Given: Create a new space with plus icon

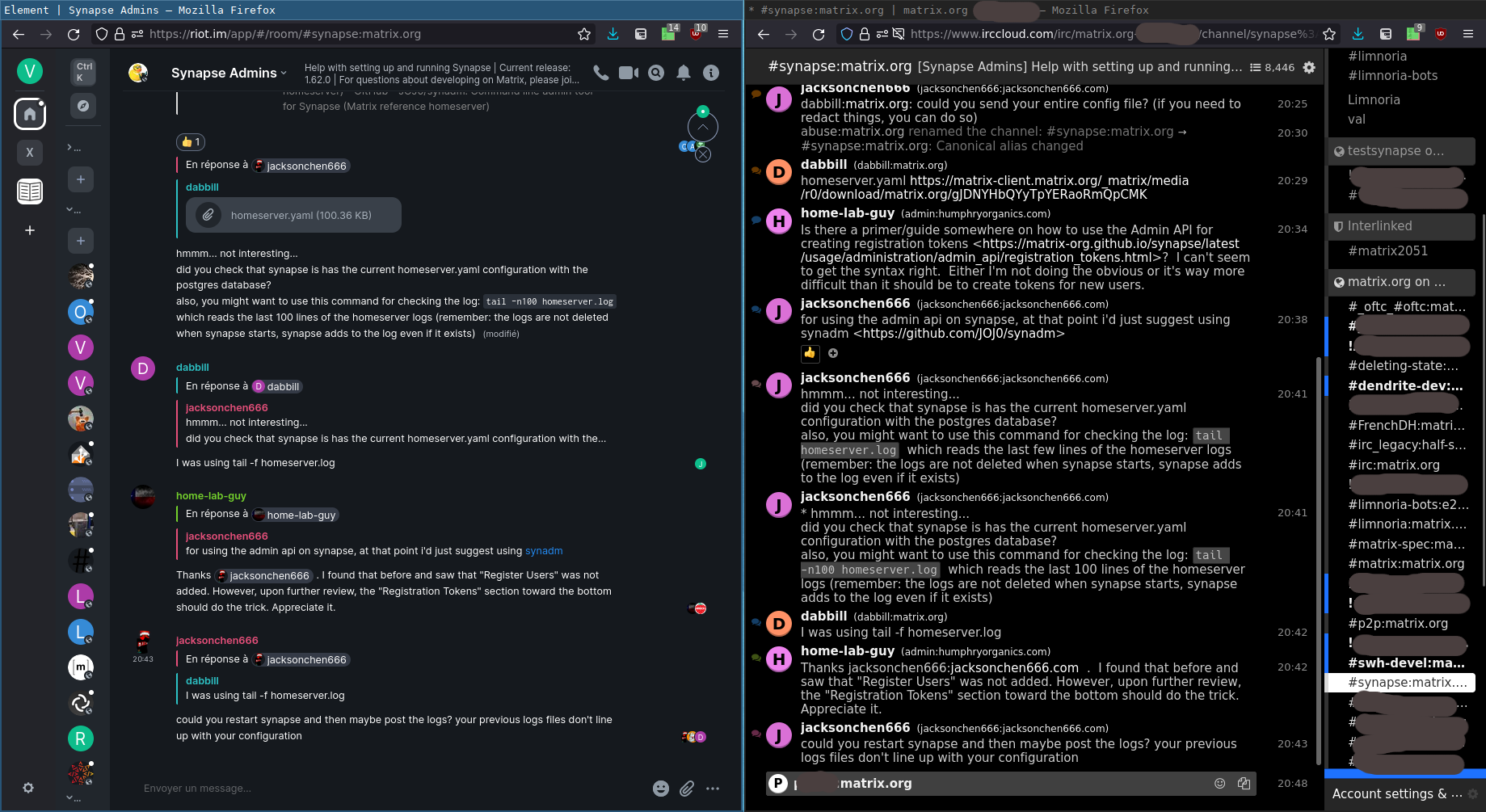Looking at the screenshot, I should pyautogui.click(x=30, y=230).
